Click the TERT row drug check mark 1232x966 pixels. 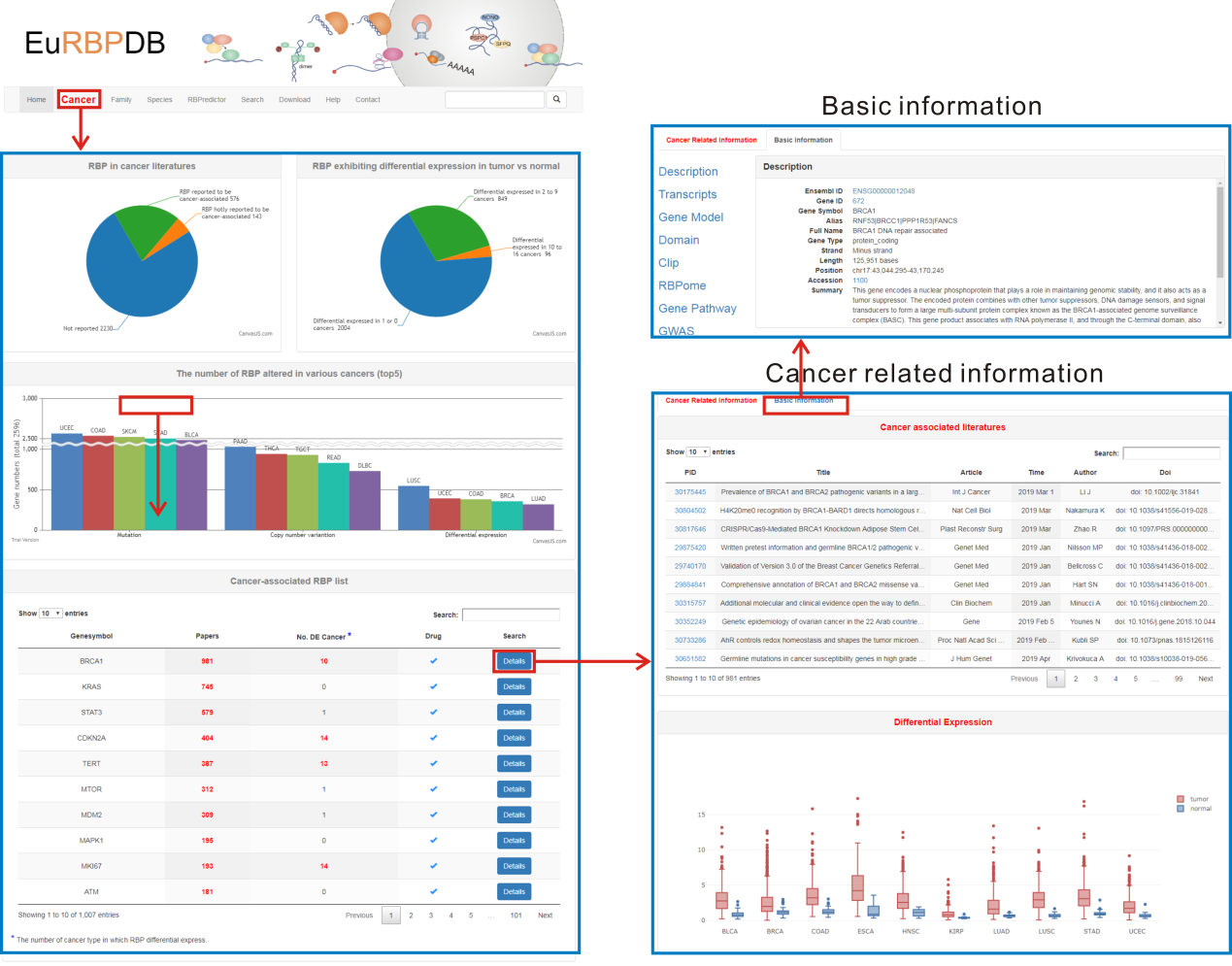[x=433, y=764]
